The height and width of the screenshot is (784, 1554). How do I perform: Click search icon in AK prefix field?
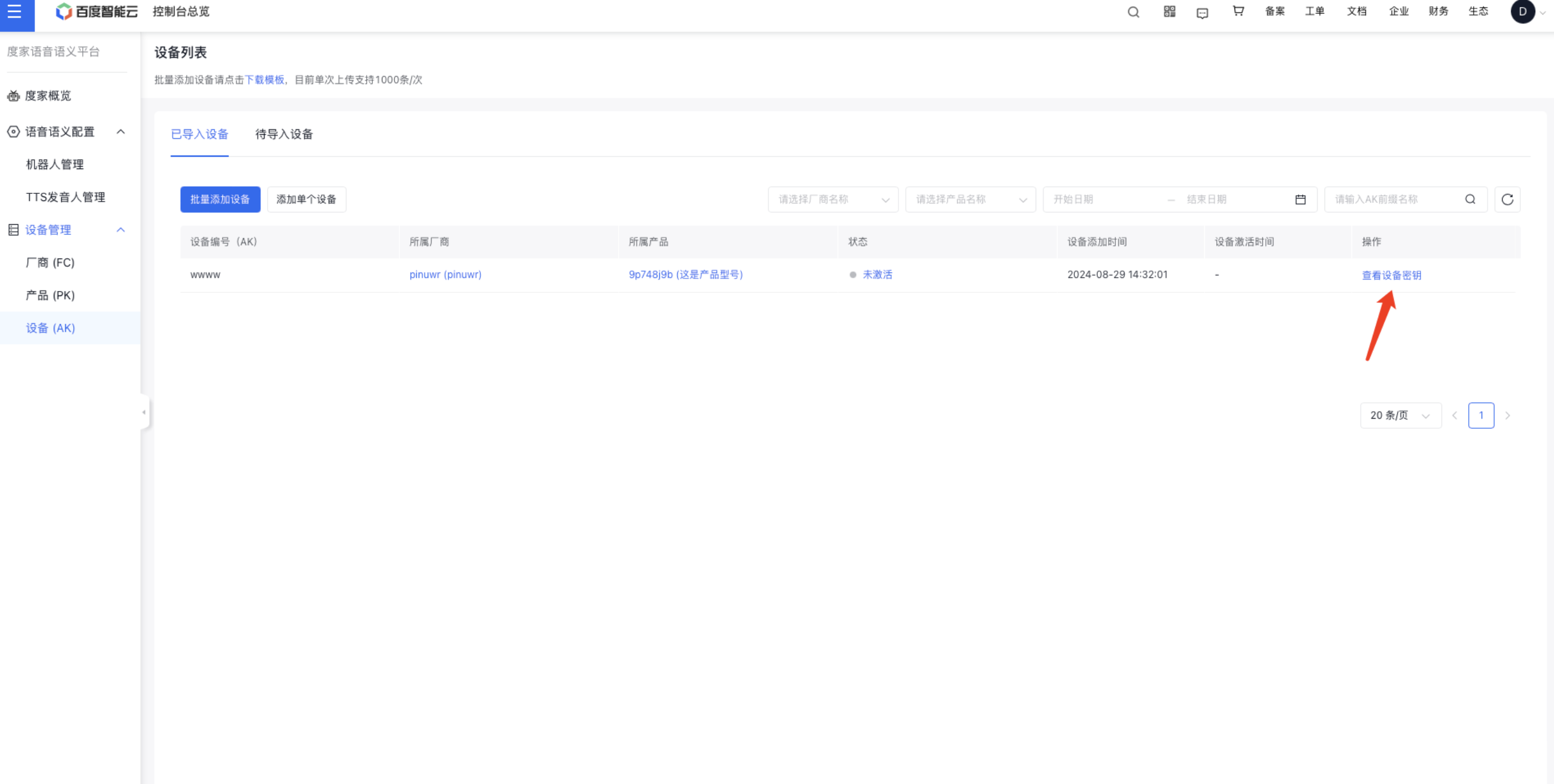1470,199
